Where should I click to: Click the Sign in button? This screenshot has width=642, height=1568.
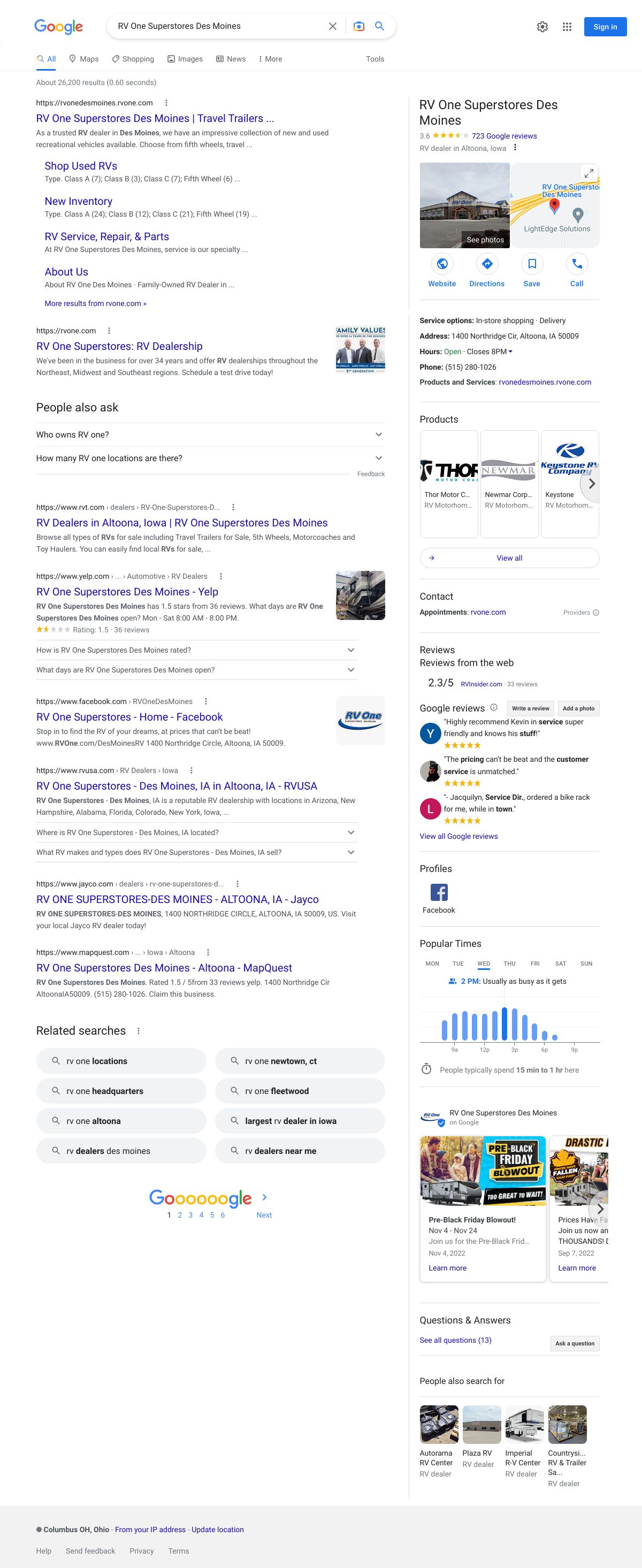click(x=605, y=27)
